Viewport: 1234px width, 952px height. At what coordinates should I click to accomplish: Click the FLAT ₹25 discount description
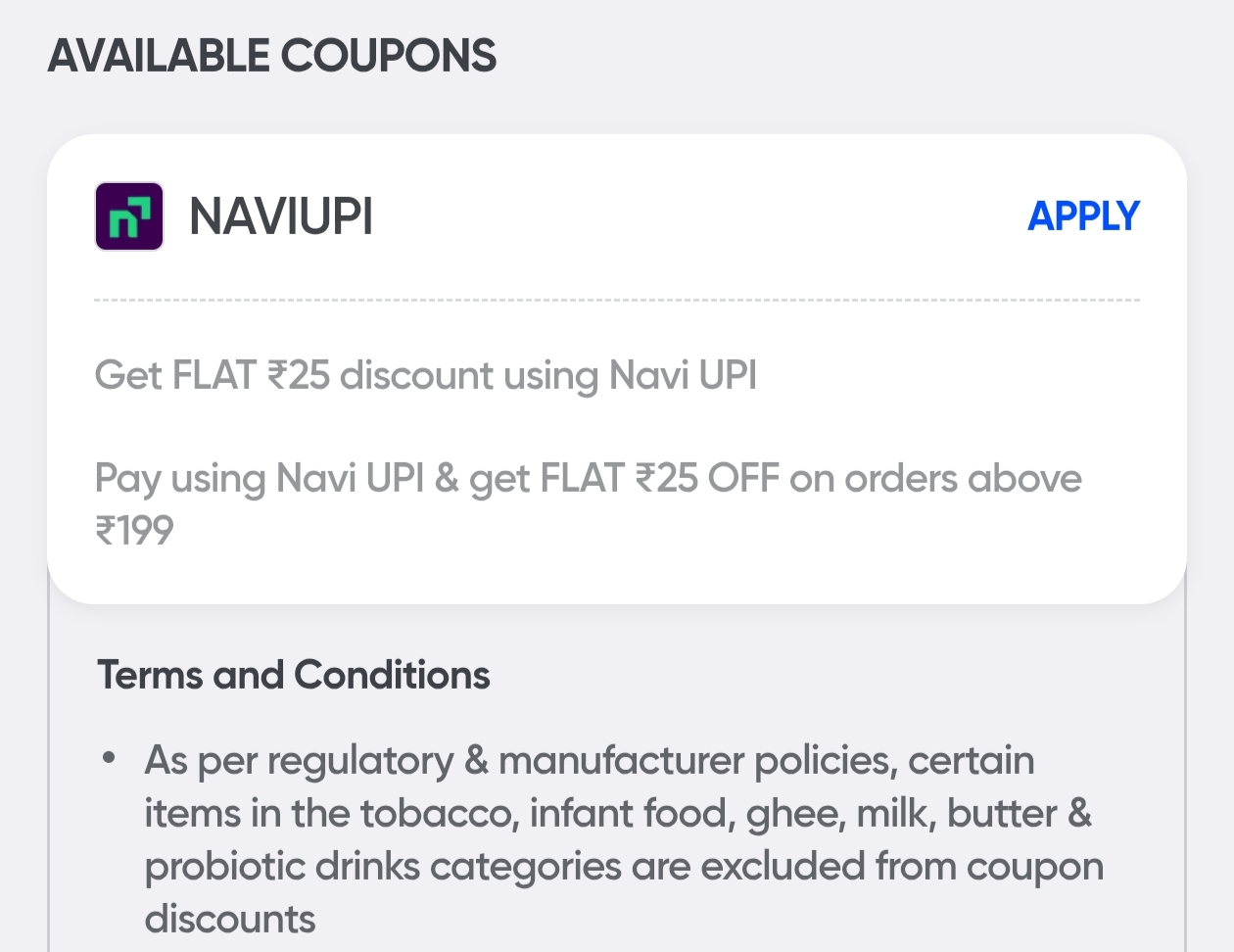click(425, 376)
